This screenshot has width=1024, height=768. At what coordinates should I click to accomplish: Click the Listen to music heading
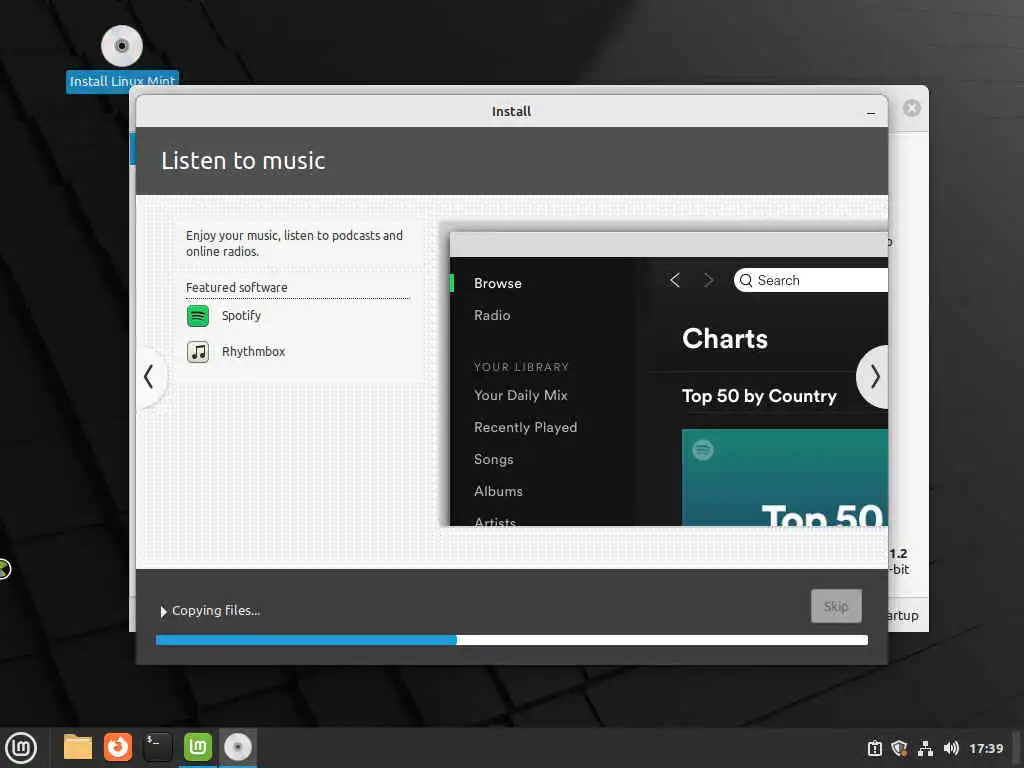(x=243, y=161)
